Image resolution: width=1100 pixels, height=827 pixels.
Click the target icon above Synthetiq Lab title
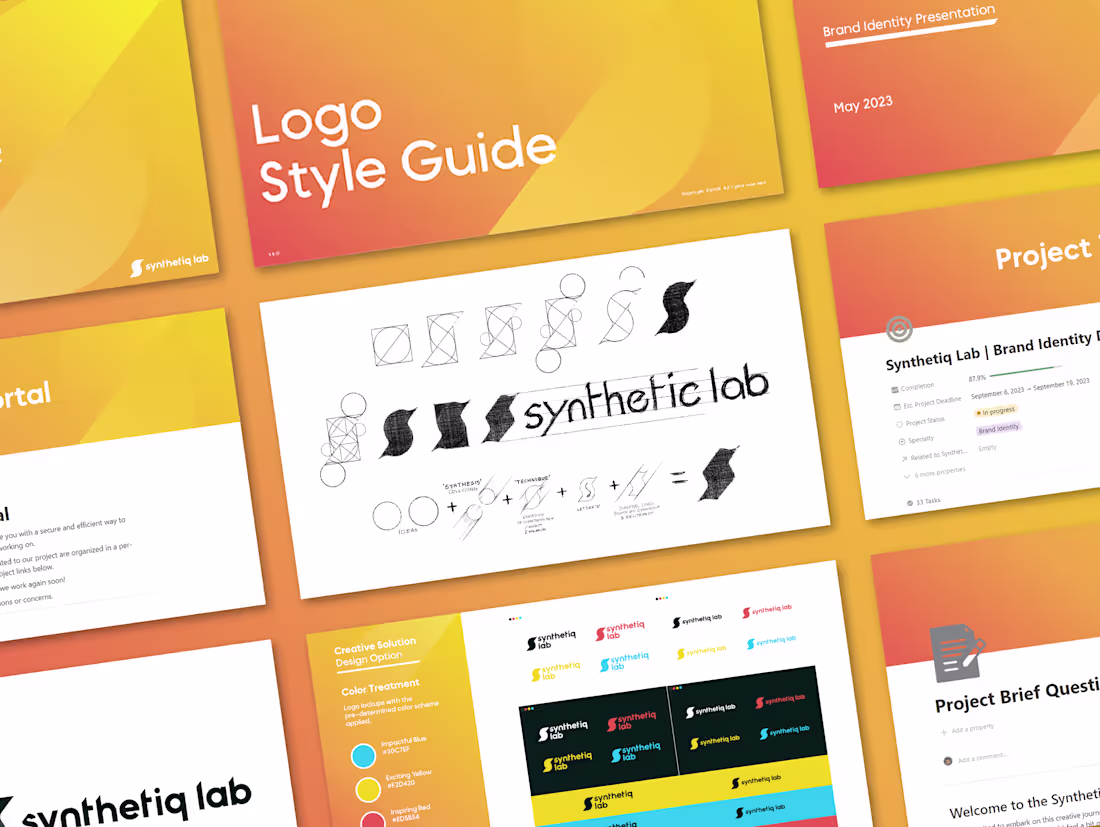[x=899, y=328]
